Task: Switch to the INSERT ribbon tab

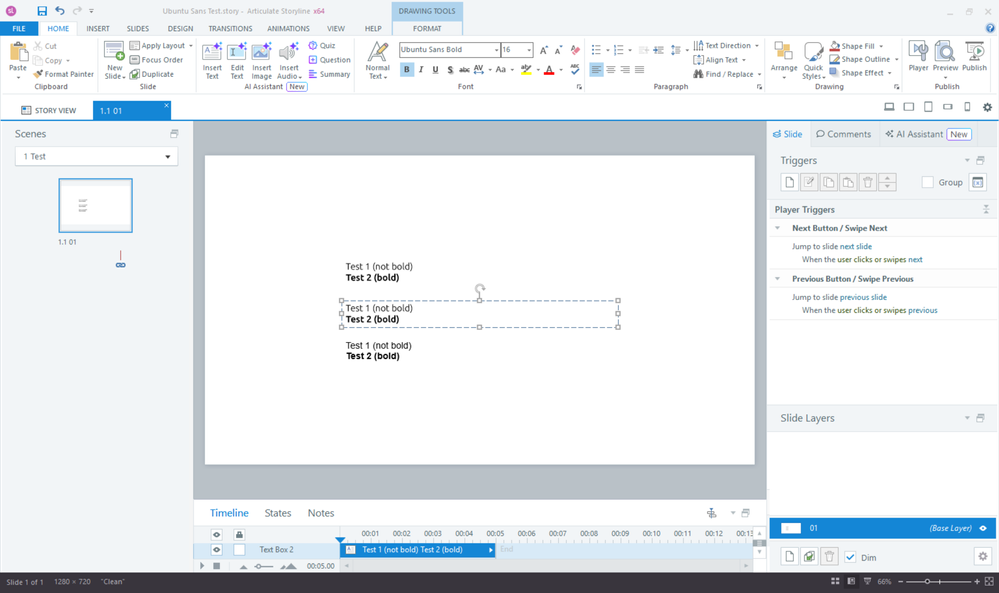Action: pos(98,29)
